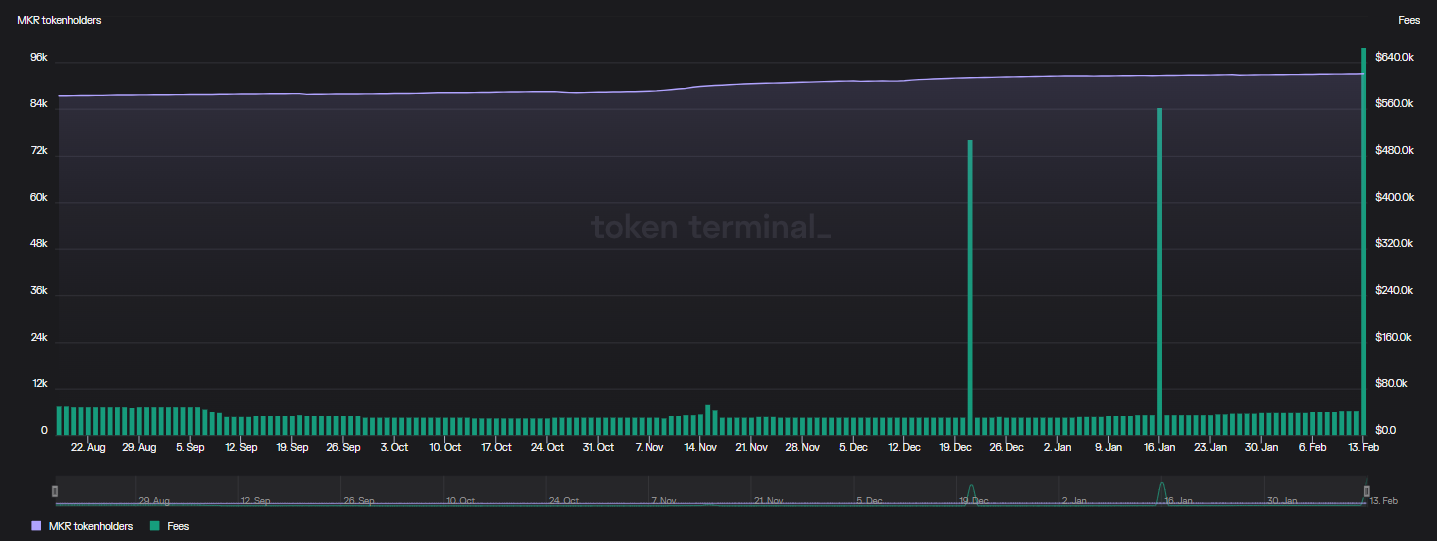Click the Fees axis title at top right
The image size is (1437, 541).
[x=1408, y=20]
